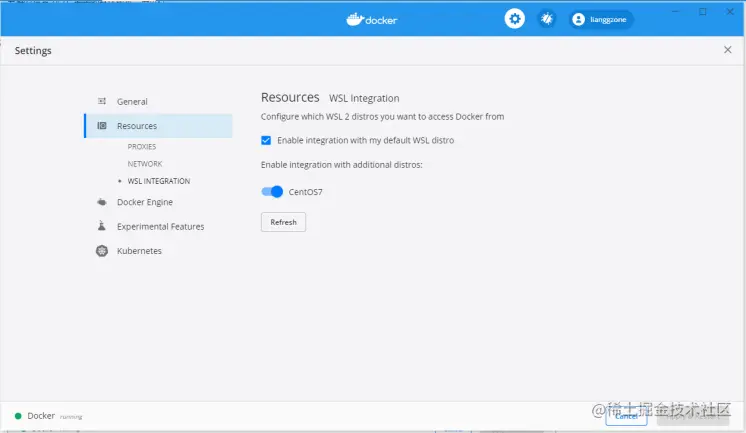Viewport: 746px width, 433px height.
Task: Toggle the CentOS7 integration switch
Action: pyautogui.click(x=272, y=191)
